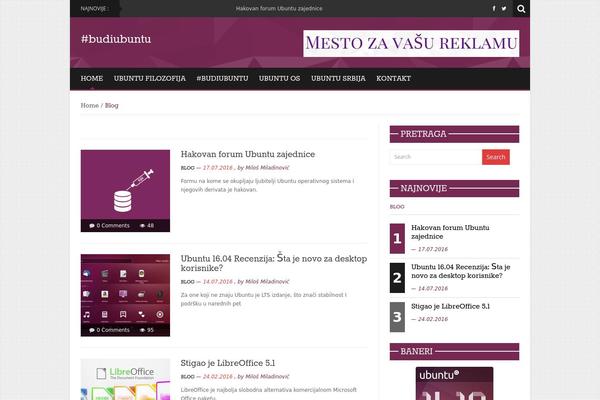Click BLOG category tag under Hakovan forum article

pos(188,168)
